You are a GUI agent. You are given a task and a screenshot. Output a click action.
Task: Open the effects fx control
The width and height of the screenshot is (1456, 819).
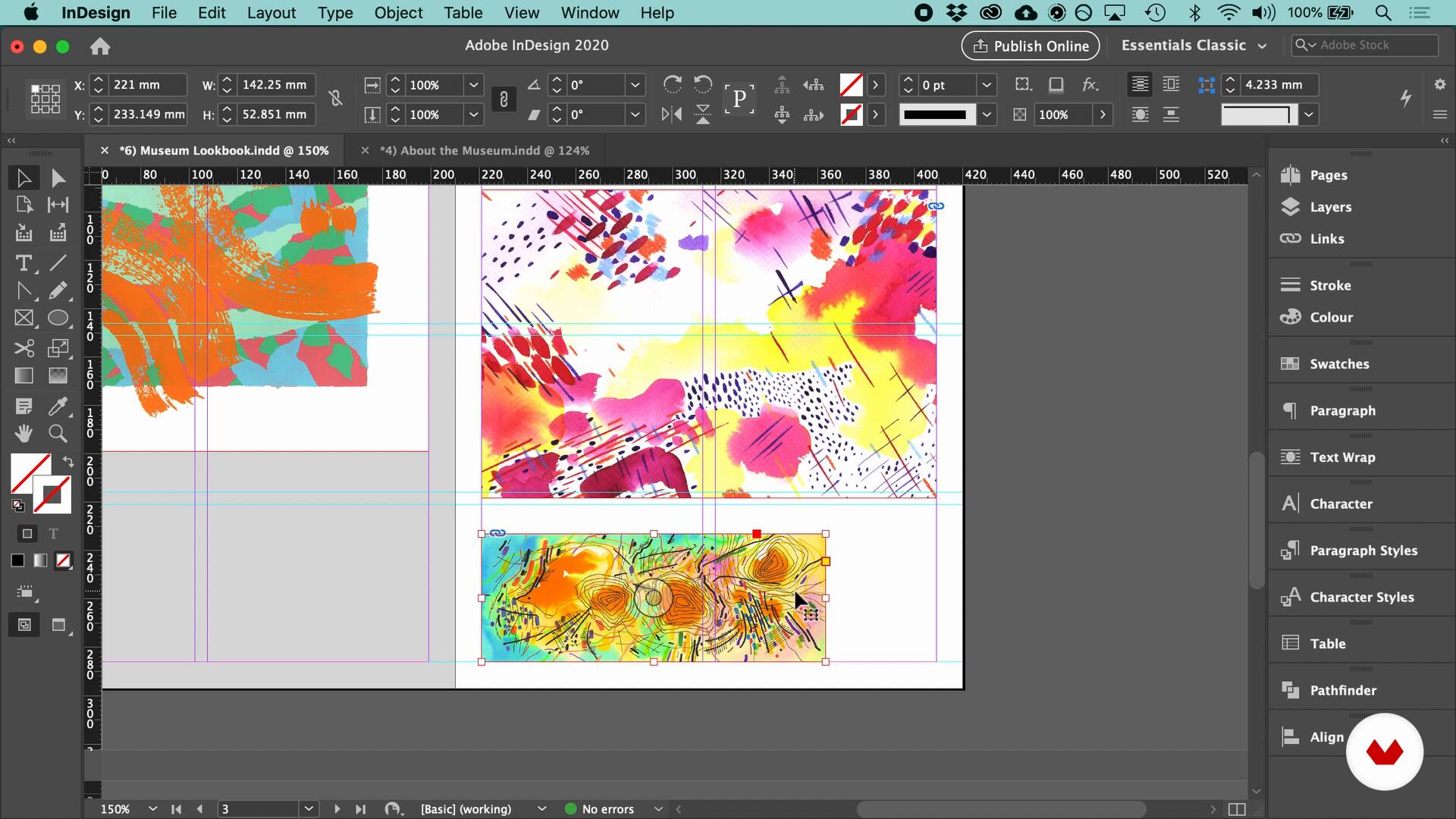click(x=1090, y=84)
